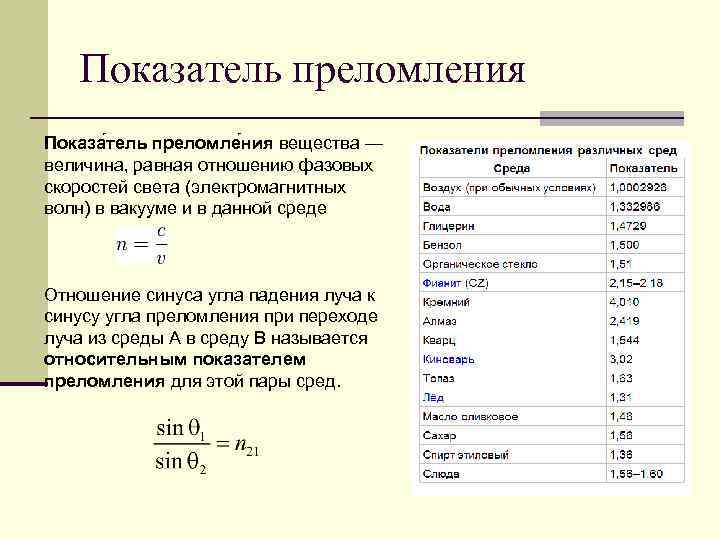Click the value 3,02 for cinnabar

tap(621, 359)
